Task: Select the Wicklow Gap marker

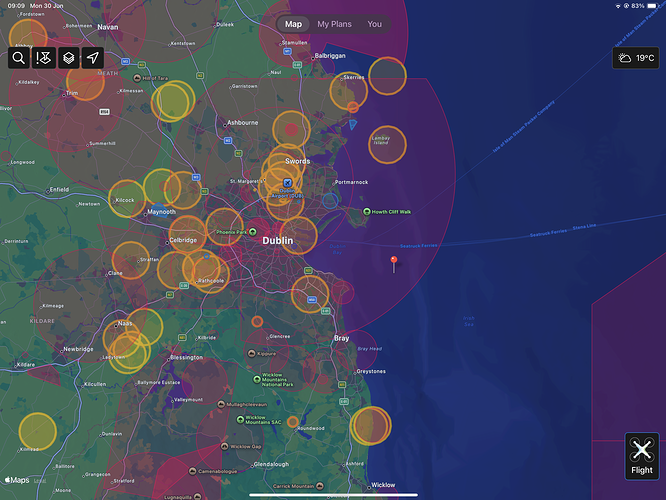Action: (x=224, y=446)
